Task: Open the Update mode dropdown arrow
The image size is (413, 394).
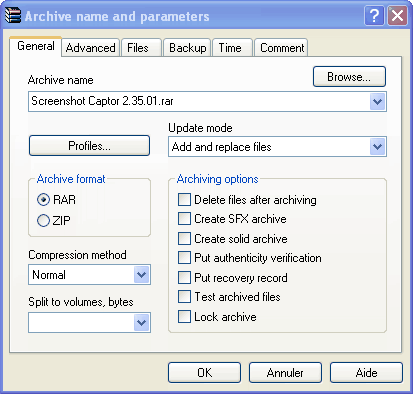Action: pyautogui.click(x=378, y=147)
